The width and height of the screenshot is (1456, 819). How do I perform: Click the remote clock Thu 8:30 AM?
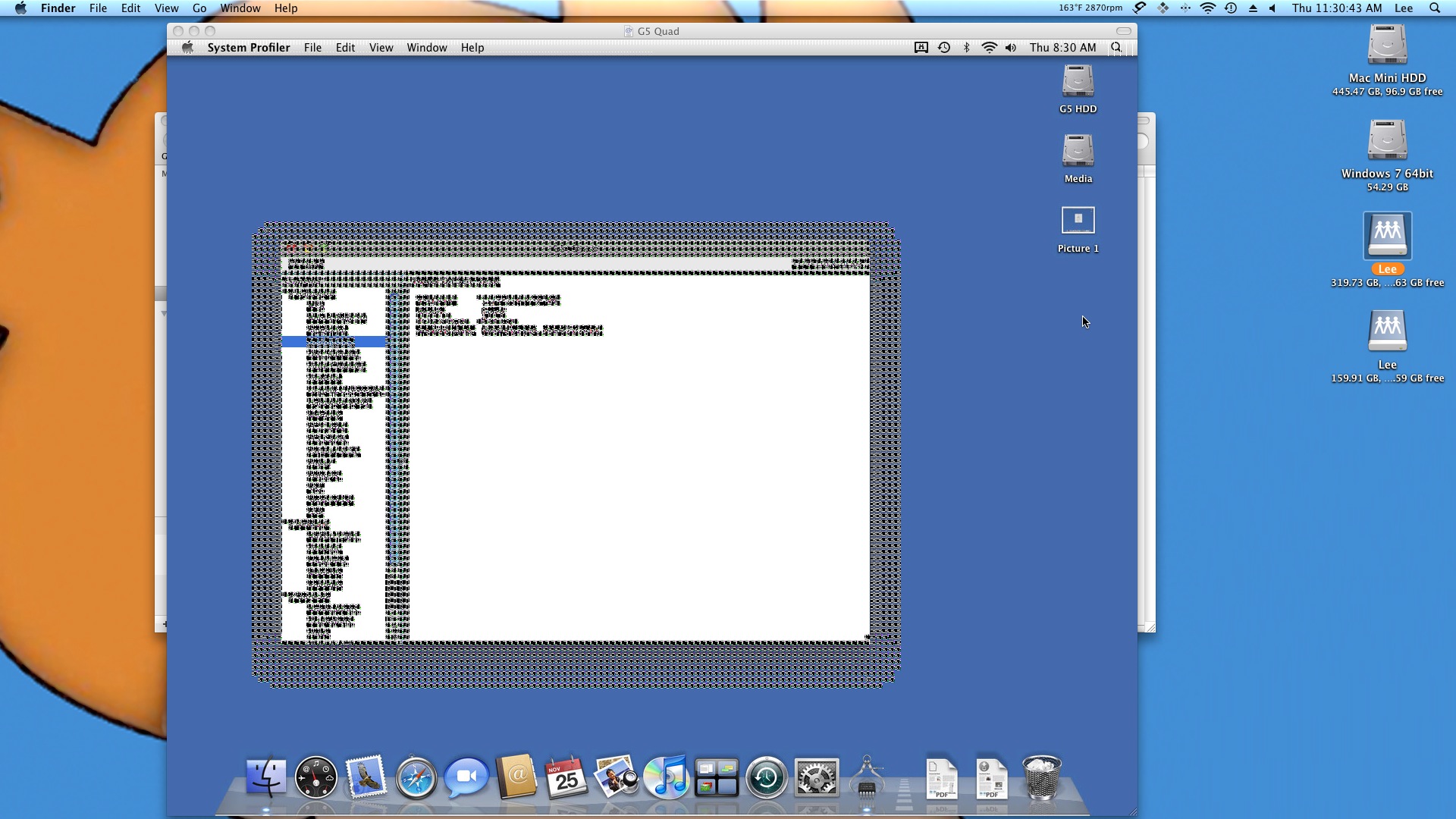1062,47
